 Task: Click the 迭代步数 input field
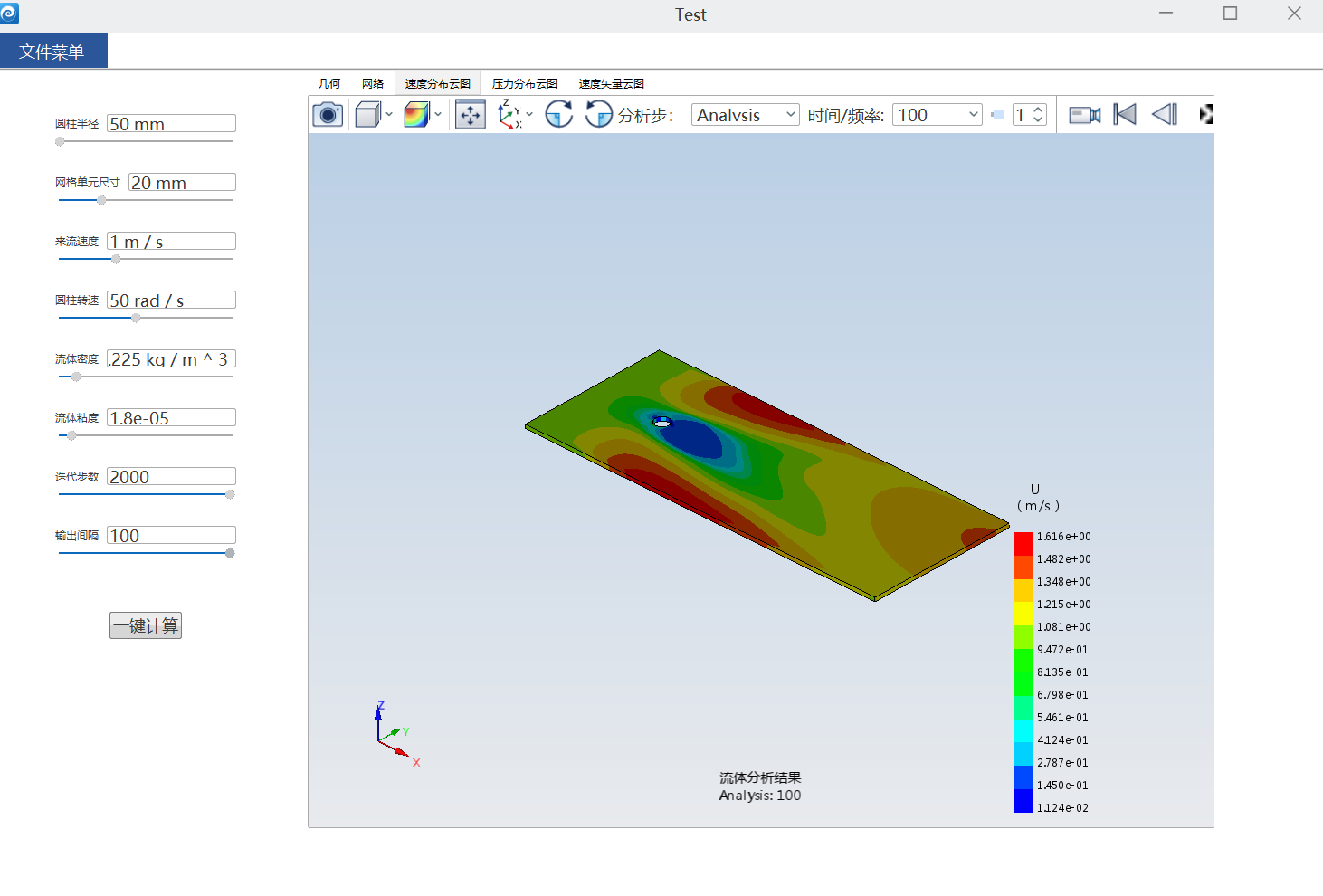[171, 477]
